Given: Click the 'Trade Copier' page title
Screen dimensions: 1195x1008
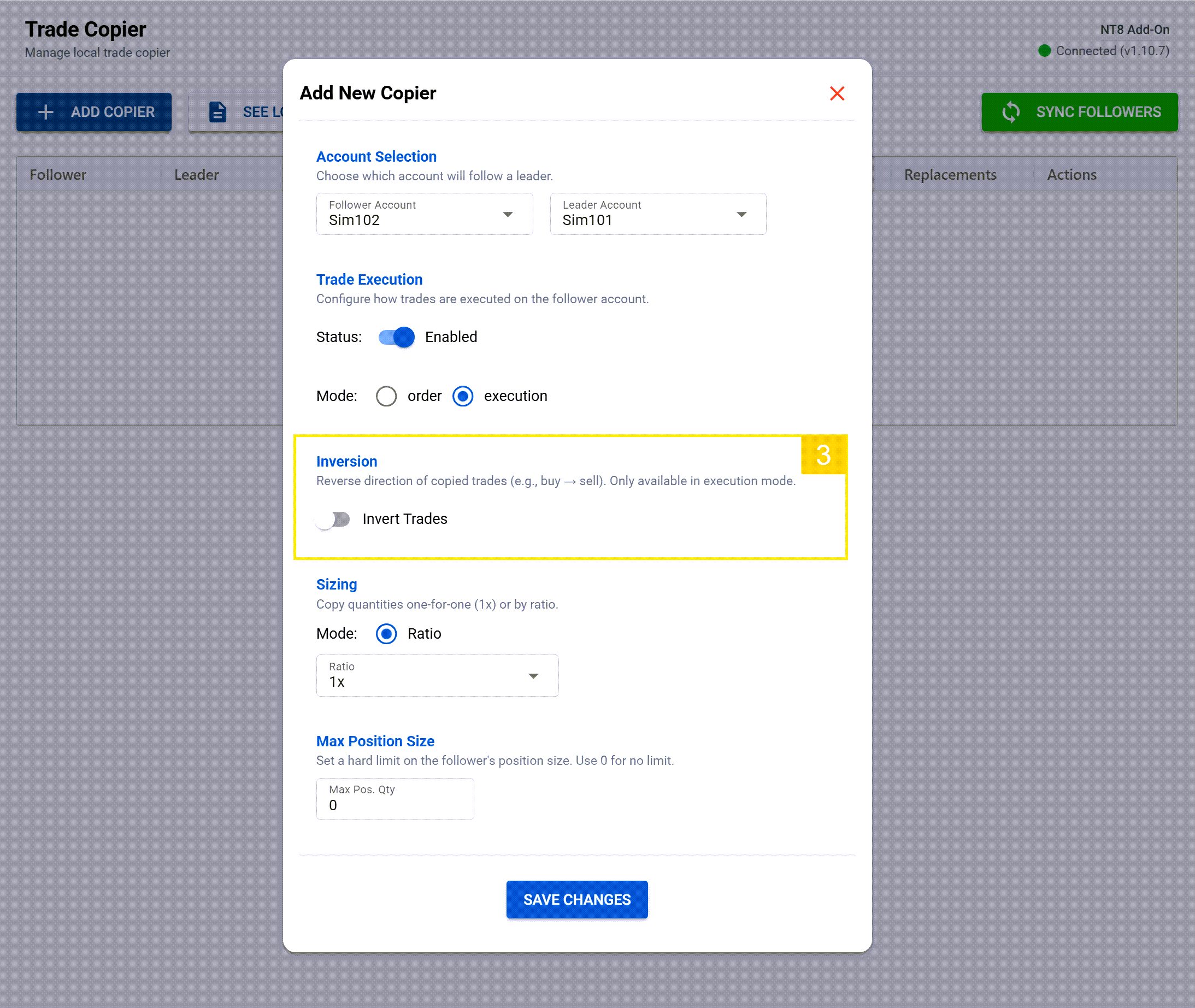Looking at the screenshot, I should tap(85, 29).
